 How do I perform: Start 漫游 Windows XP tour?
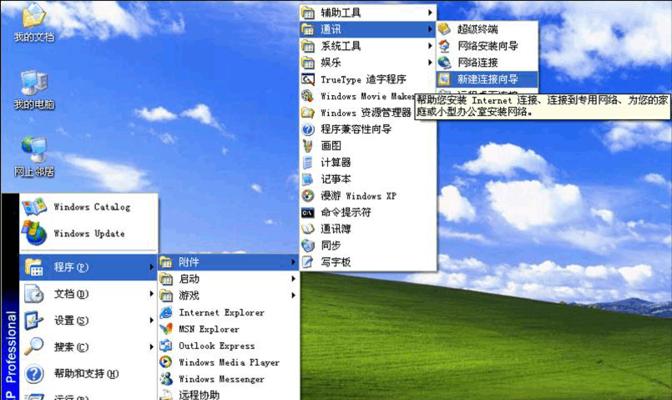click(368, 196)
